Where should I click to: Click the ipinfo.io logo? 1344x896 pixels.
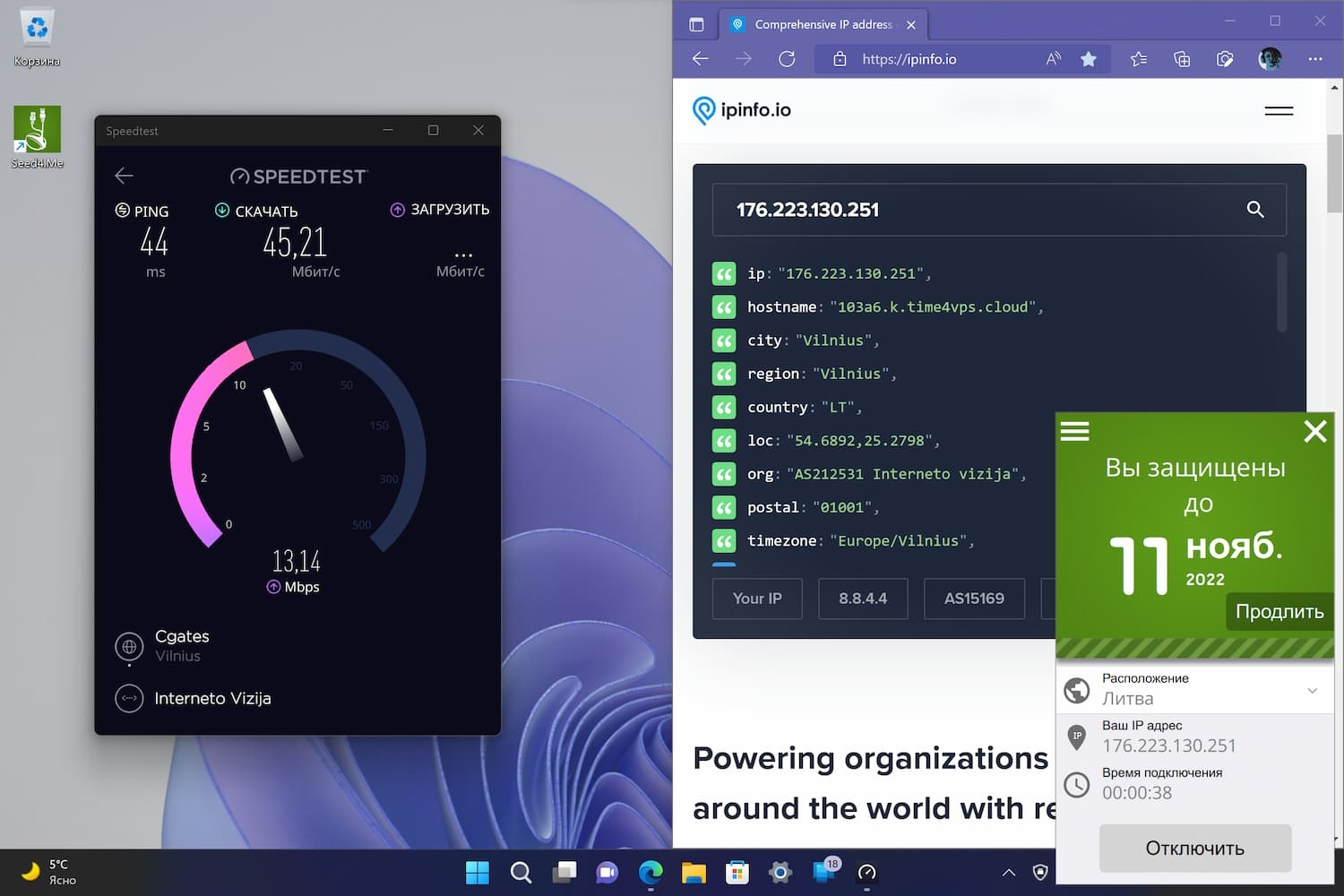click(x=742, y=110)
